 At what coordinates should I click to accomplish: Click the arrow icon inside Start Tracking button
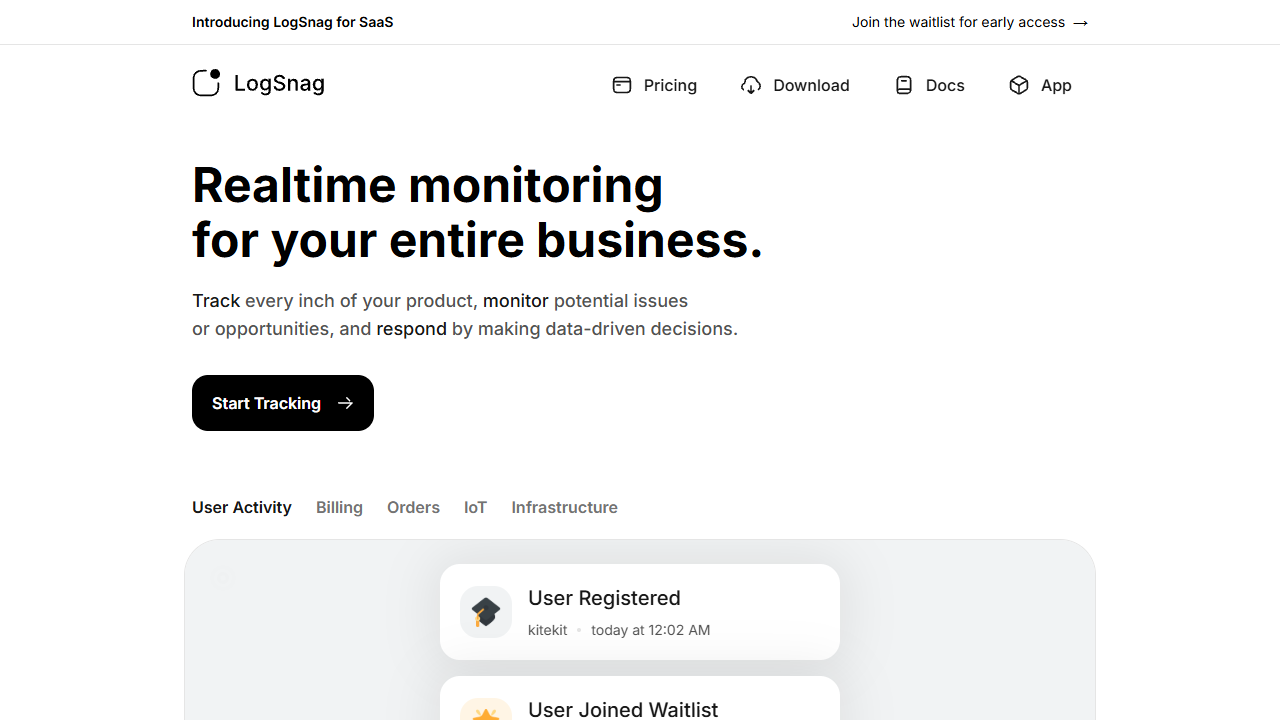345,403
